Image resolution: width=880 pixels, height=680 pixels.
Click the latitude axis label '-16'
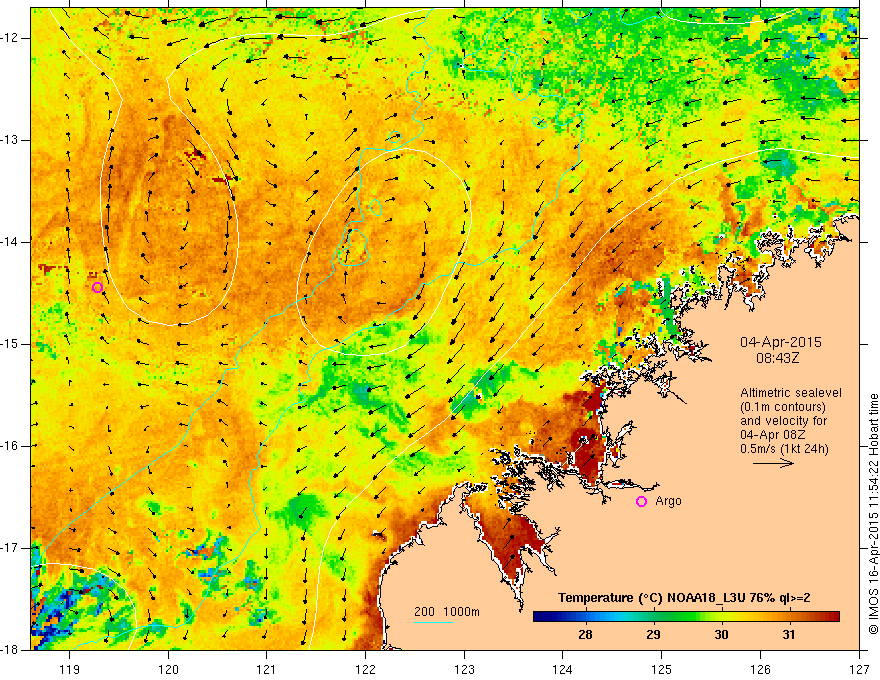(x=10, y=446)
